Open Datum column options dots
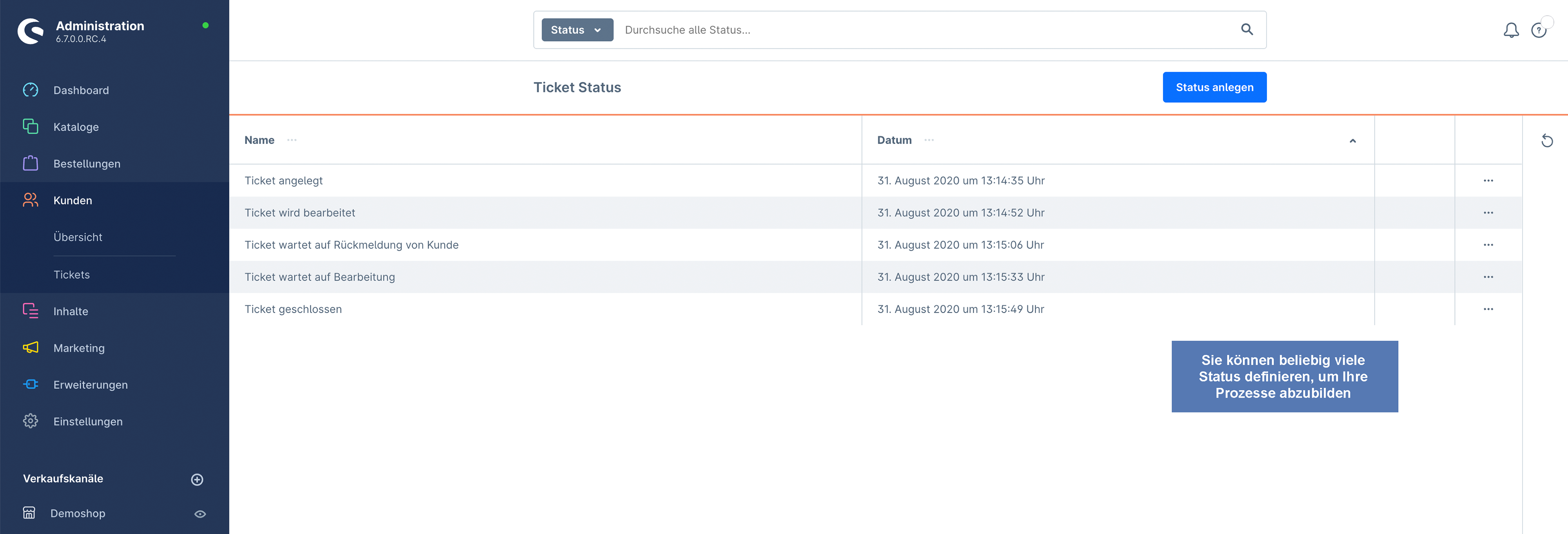1568x534 pixels. click(x=929, y=140)
